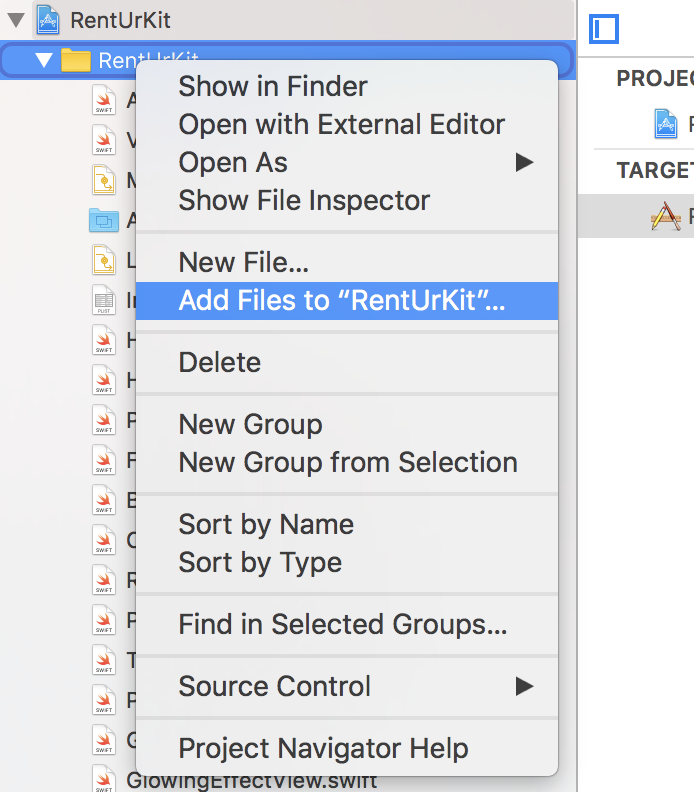This screenshot has width=694, height=792.
Task: Click the yellow RentUrKit group folder icon
Action: tap(76, 61)
